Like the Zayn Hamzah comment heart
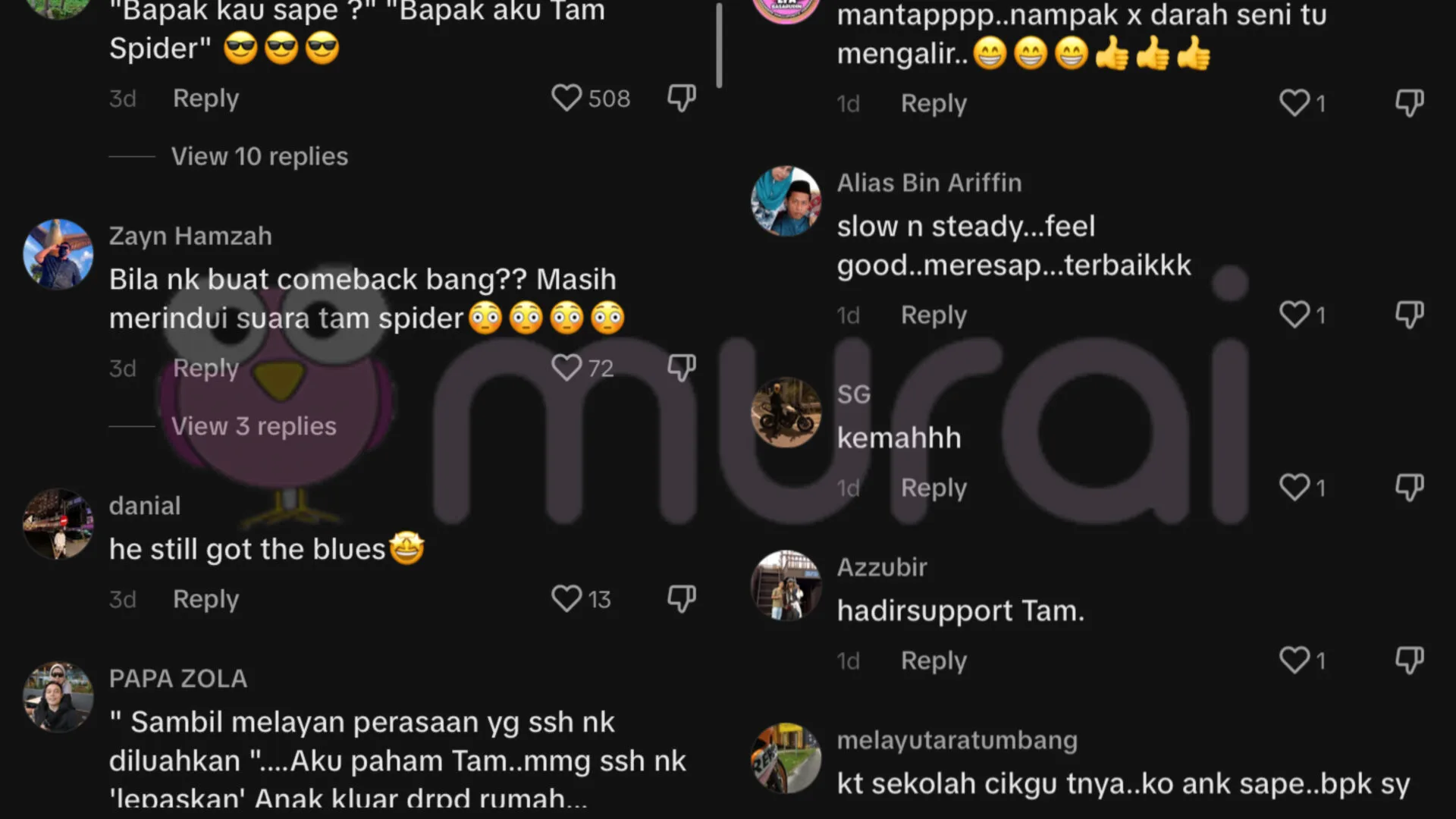The width and height of the screenshot is (1456, 819). click(x=566, y=368)
